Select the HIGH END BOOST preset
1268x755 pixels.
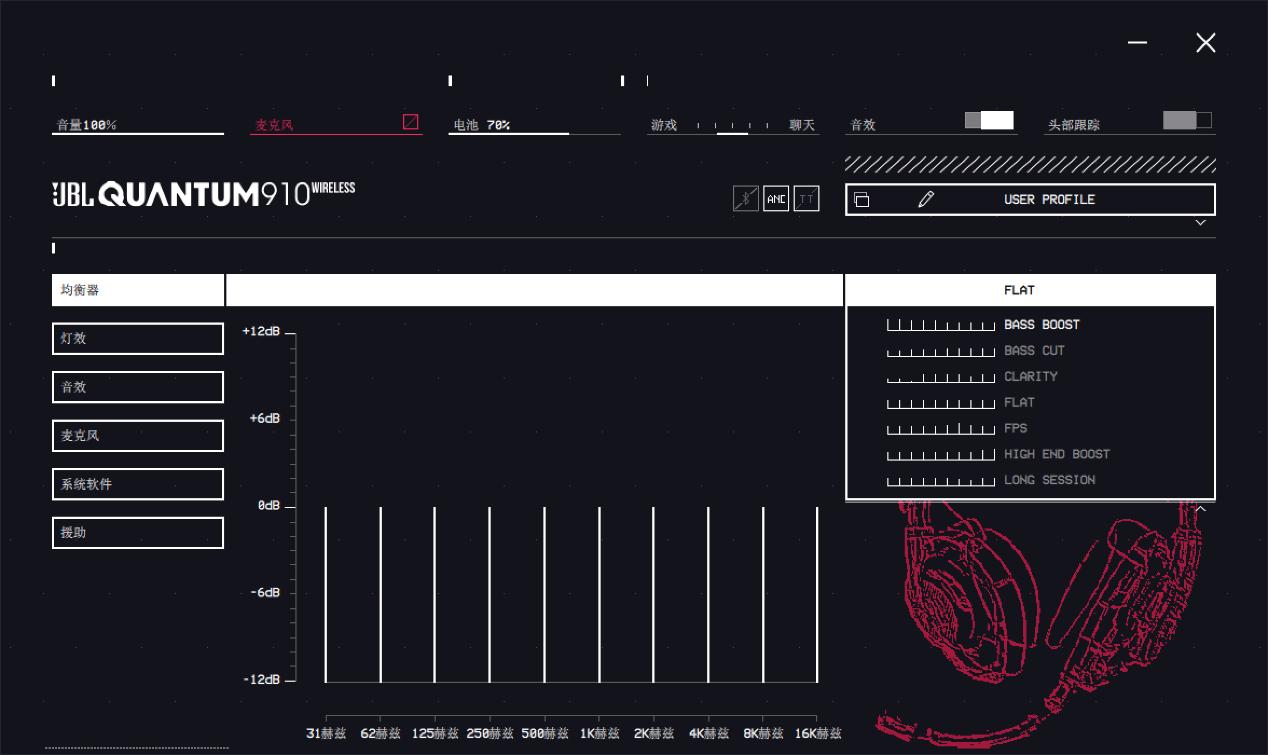1057,455
